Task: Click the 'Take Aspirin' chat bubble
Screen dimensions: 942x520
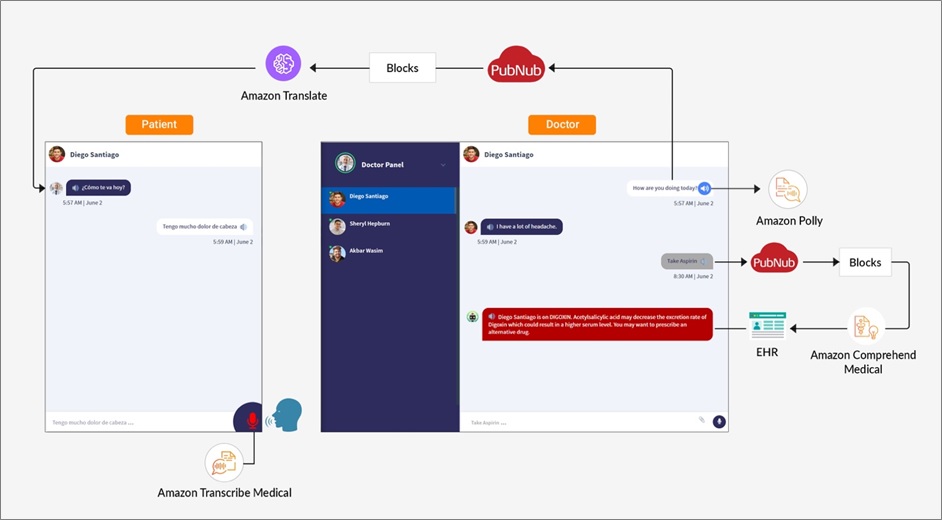Action: 687,261
